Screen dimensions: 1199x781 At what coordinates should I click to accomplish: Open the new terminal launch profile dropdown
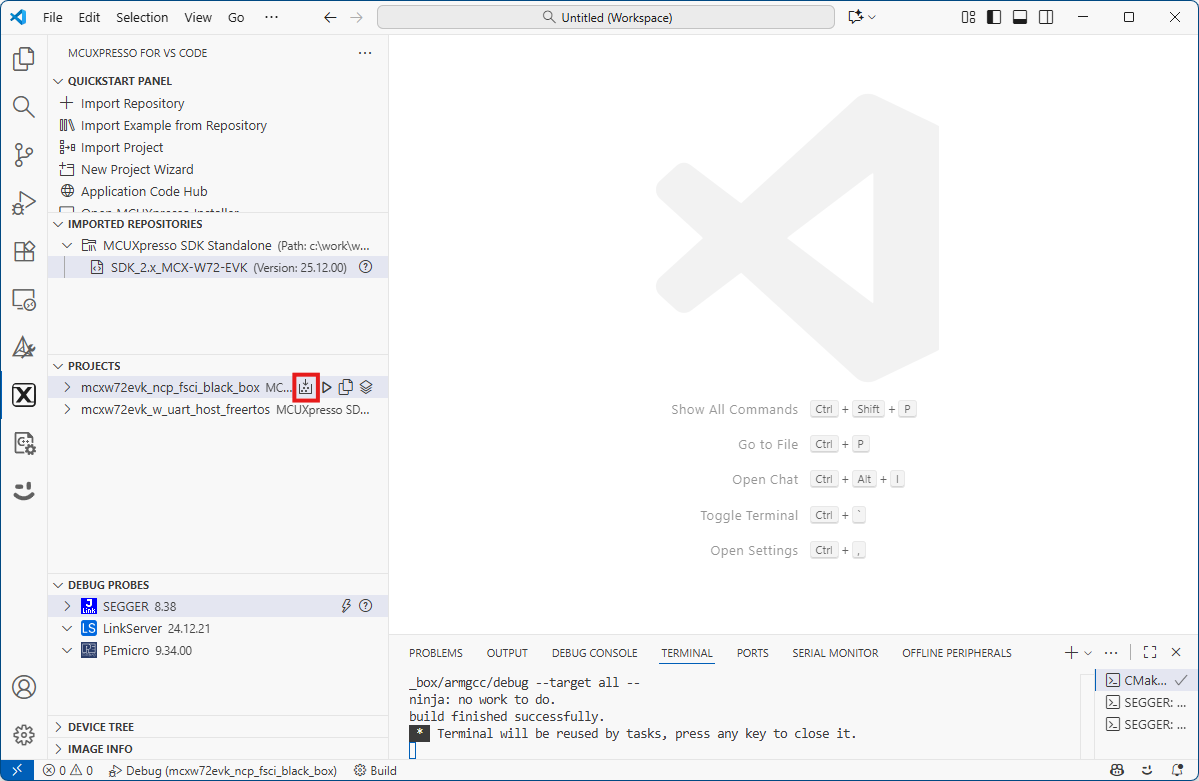1088,653
